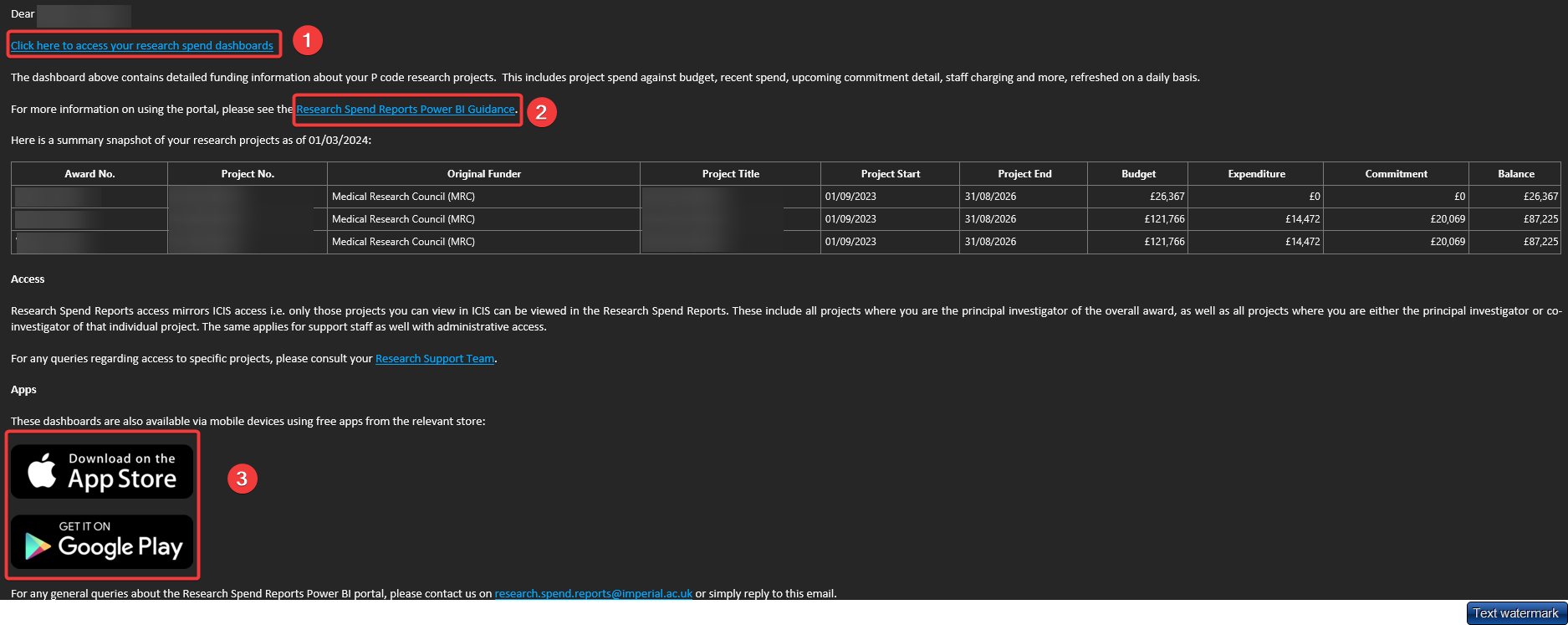Click the research.spend.reports@imperial.ac.uk email link
This screenshot has width=1568, height=625.
(x=593, y=594)
